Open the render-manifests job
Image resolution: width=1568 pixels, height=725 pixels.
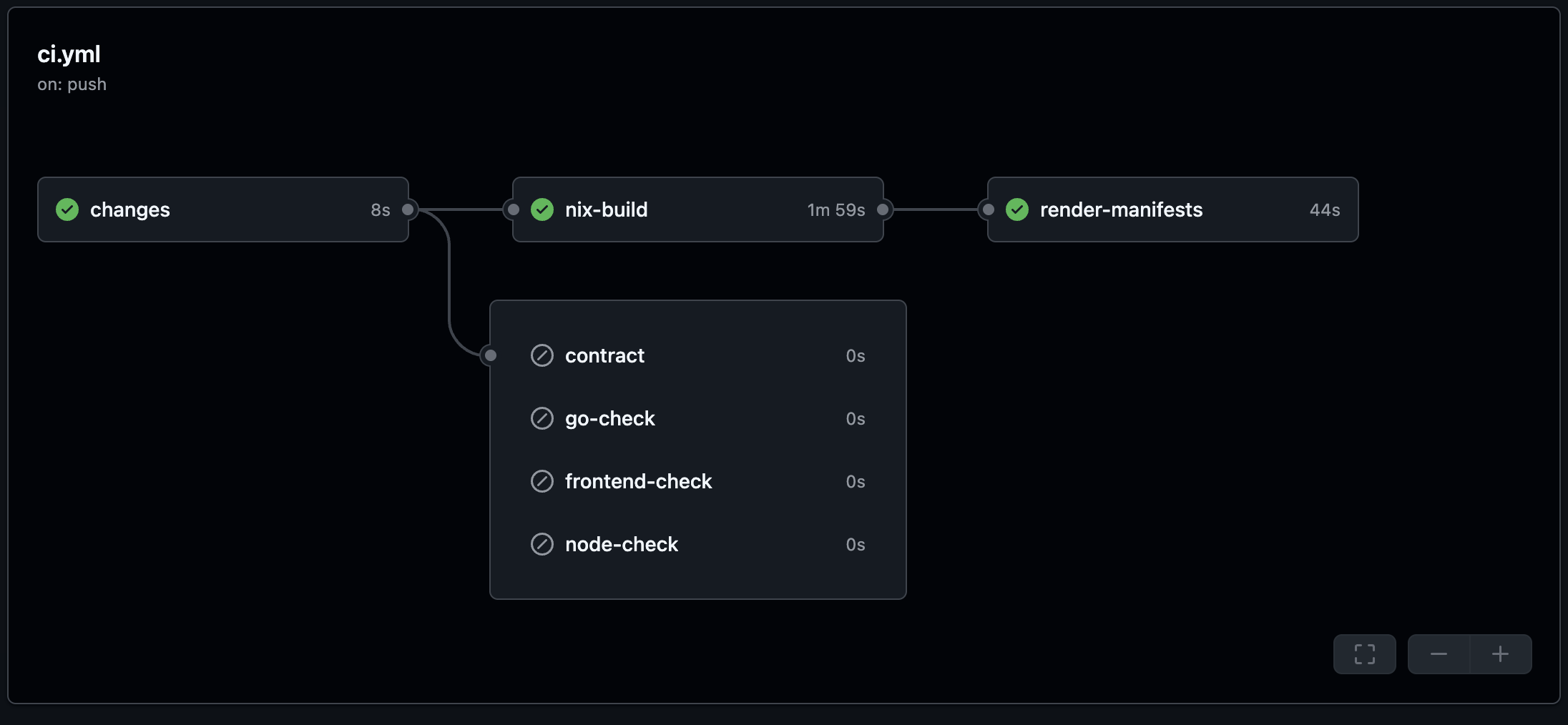pyautogui.click(x=1121, y=209)
